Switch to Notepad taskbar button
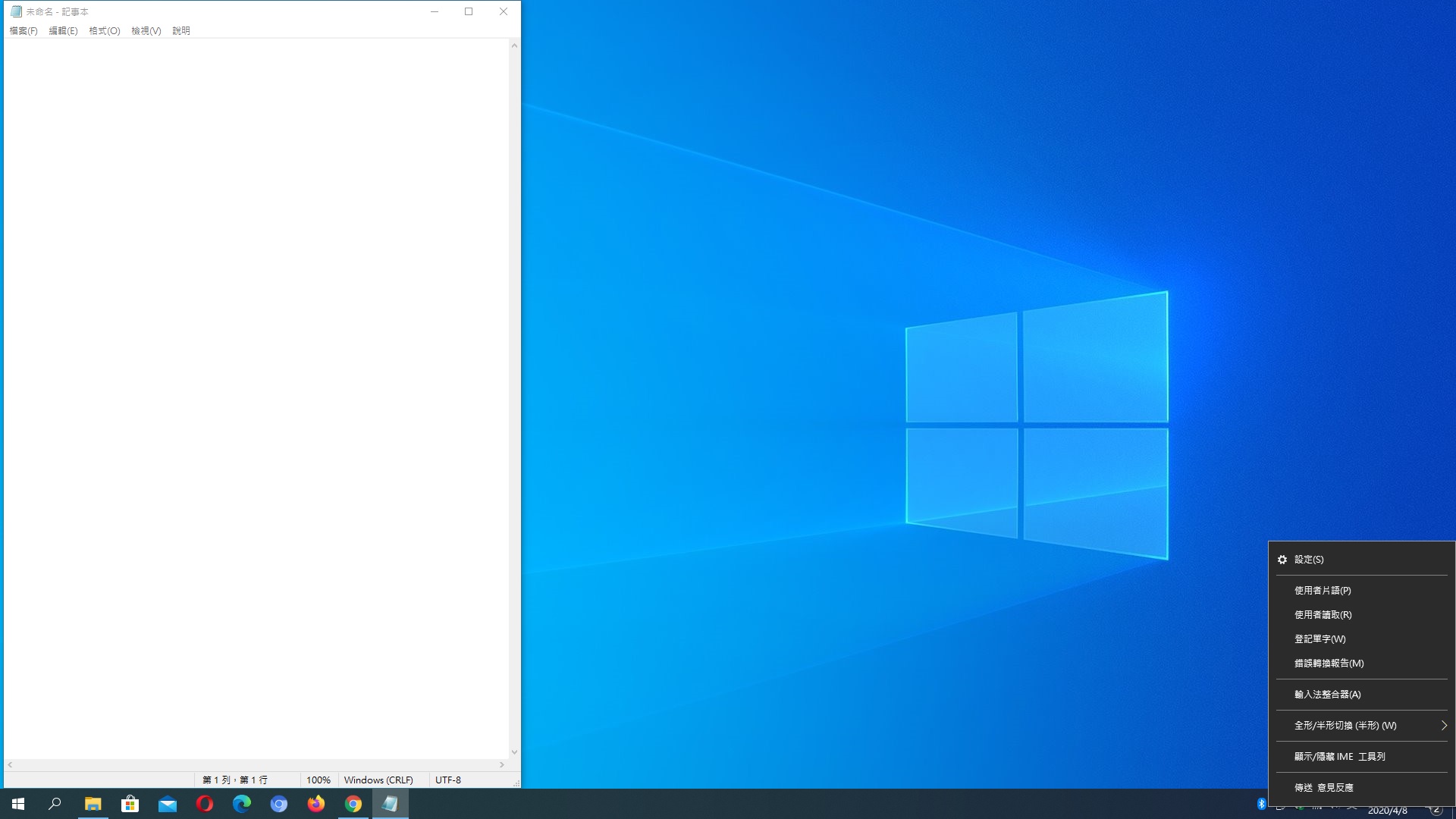Screen dimensions: 1456x819 [x=390, y=804]
